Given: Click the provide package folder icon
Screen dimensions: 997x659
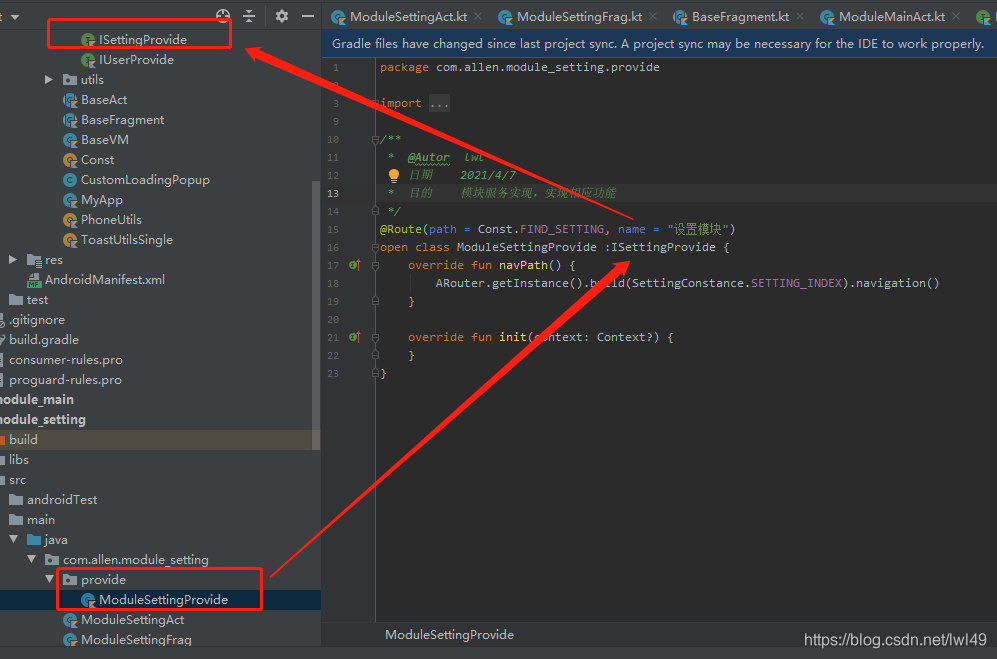Looking at the screenshot, I should (71, 579).
